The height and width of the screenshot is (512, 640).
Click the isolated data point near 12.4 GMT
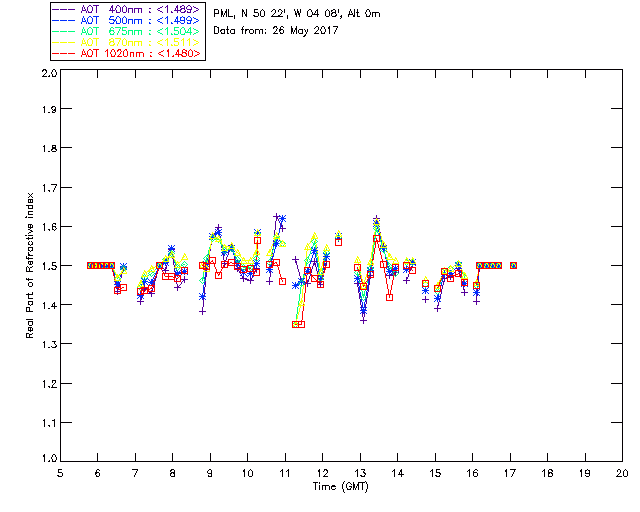pyautogui.click(x=338, y=239)
